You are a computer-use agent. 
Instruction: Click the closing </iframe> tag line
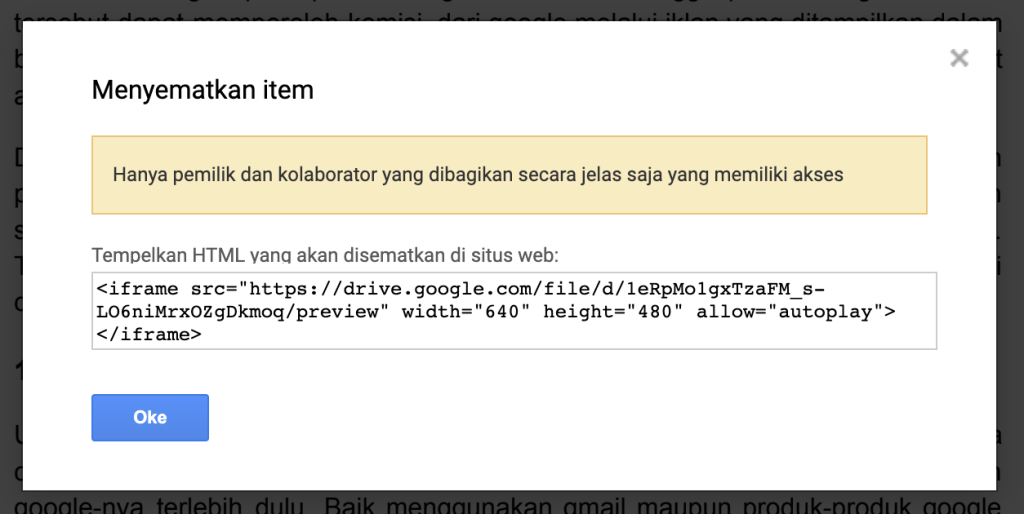click(150, 335)
